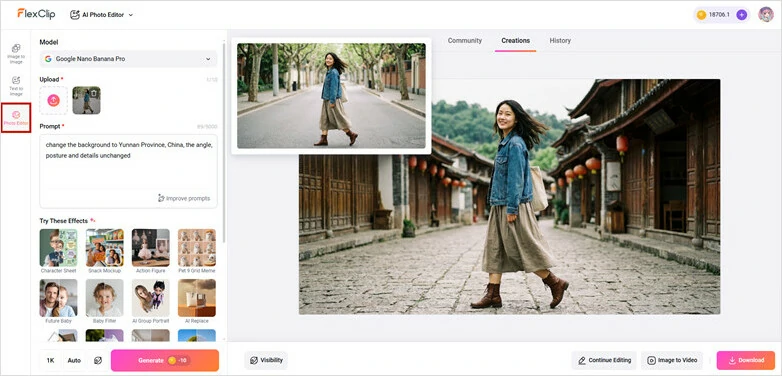The image size is (782, 376).
Task: Choose the Pet 9 Grid Meme effect
Action: [197, 251]
